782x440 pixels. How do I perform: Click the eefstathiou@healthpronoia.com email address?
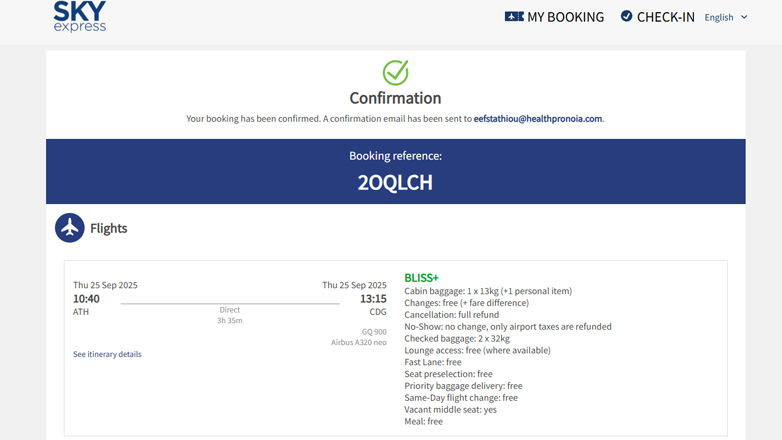[x=538, y=119]
